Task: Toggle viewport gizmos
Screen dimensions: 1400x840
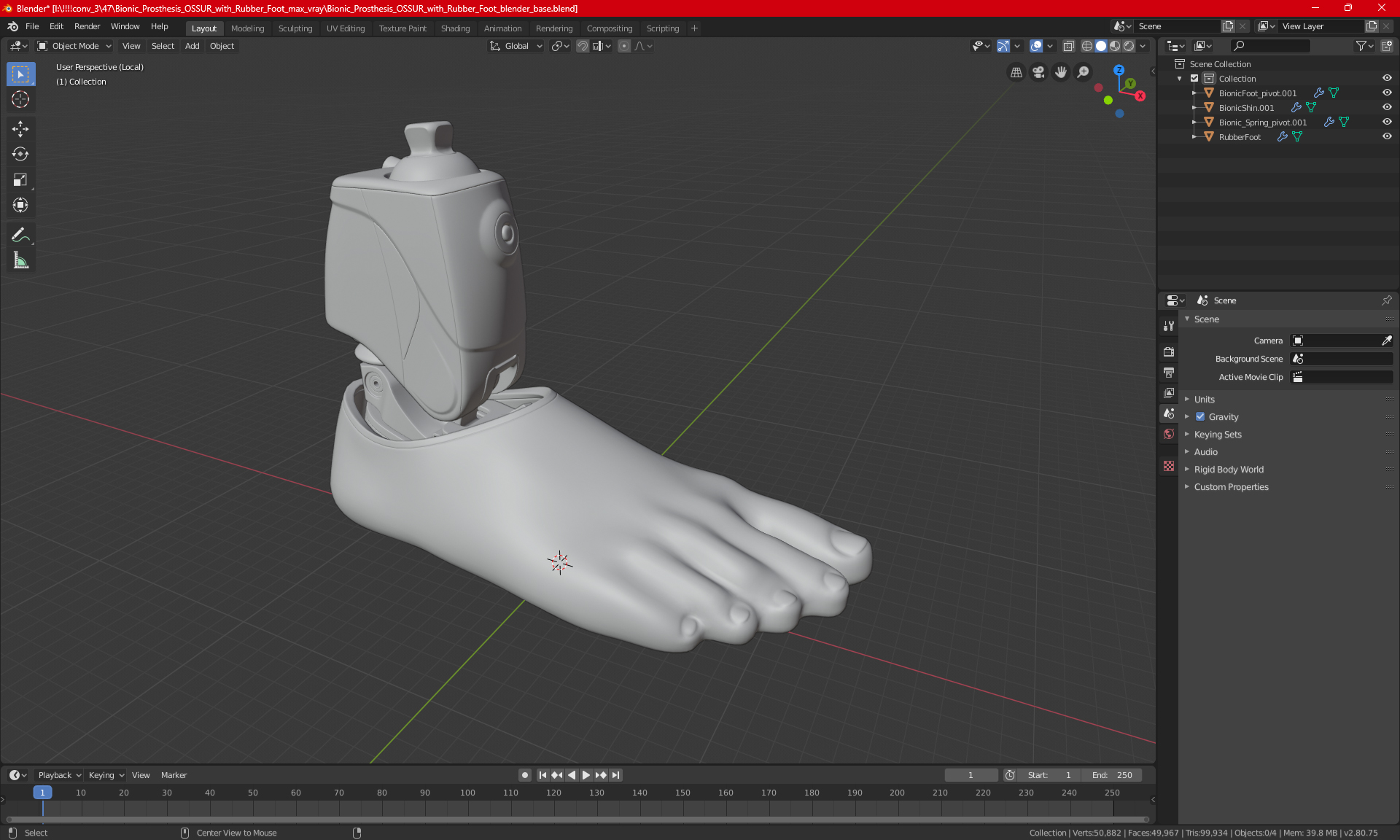Action: coord(1003,46)
